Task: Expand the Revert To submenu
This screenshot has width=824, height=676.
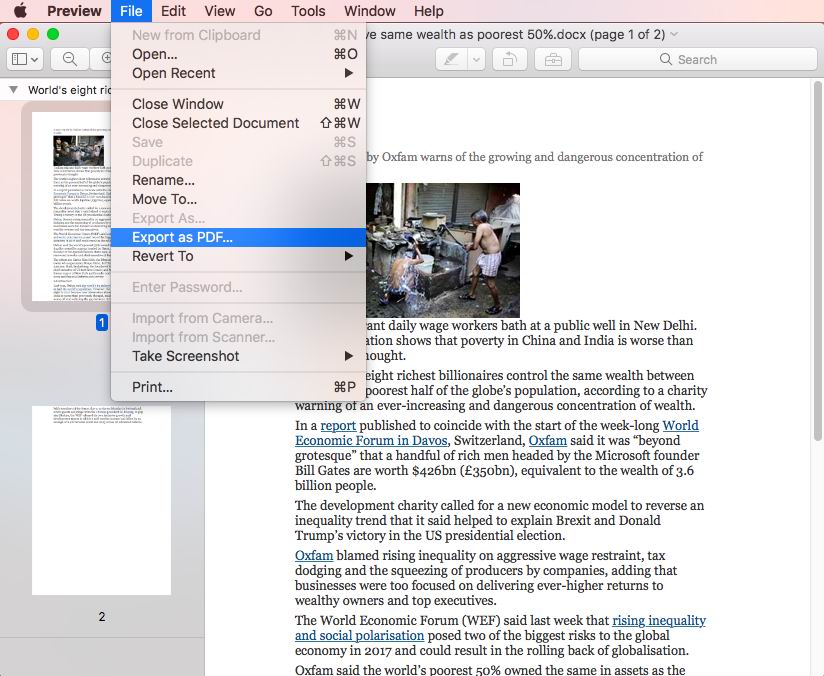Action: point(239,257)
